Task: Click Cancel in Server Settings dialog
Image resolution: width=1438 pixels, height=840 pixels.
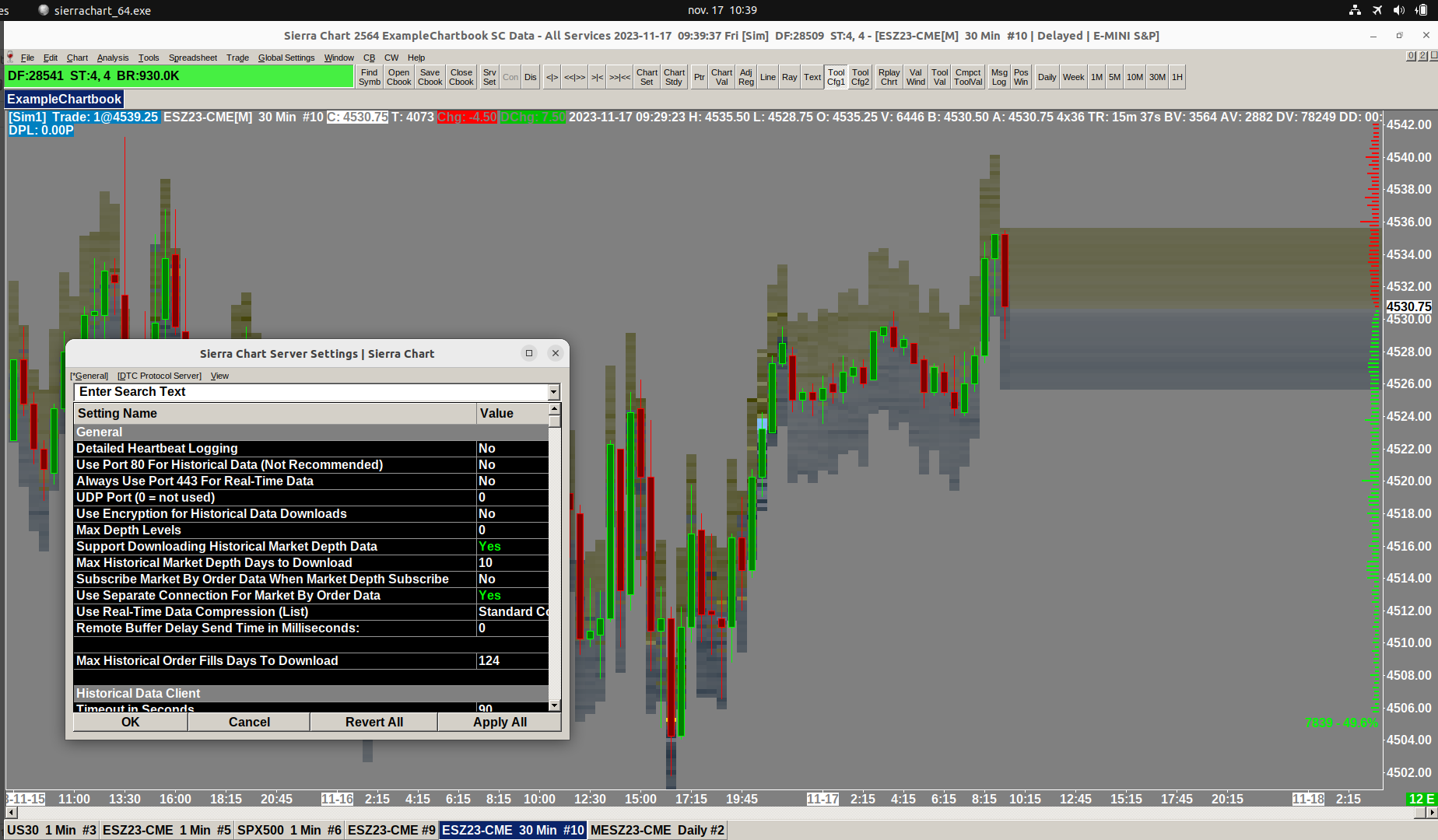Action: click(249, 723)
